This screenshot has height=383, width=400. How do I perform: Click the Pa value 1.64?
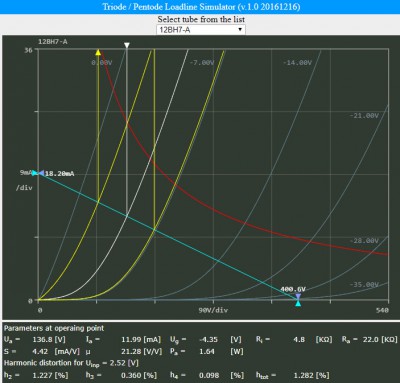point(207,351)
